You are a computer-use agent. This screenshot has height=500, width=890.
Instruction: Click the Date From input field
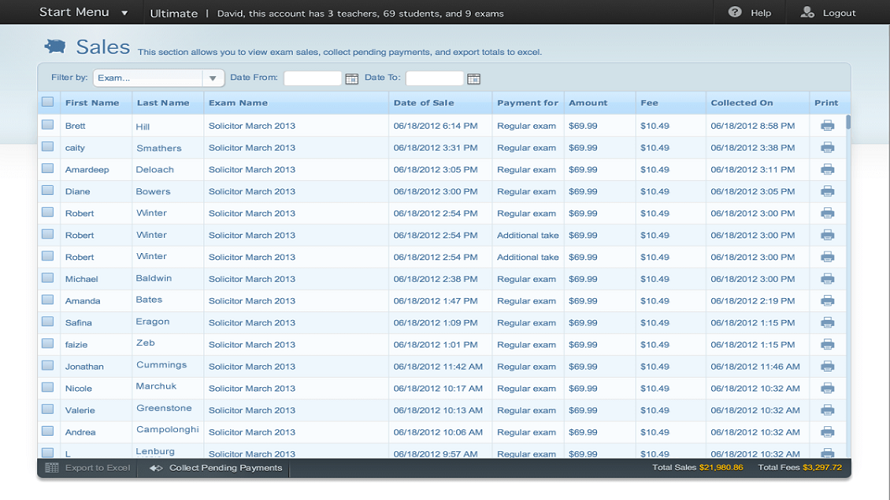(x=312, y=78)
